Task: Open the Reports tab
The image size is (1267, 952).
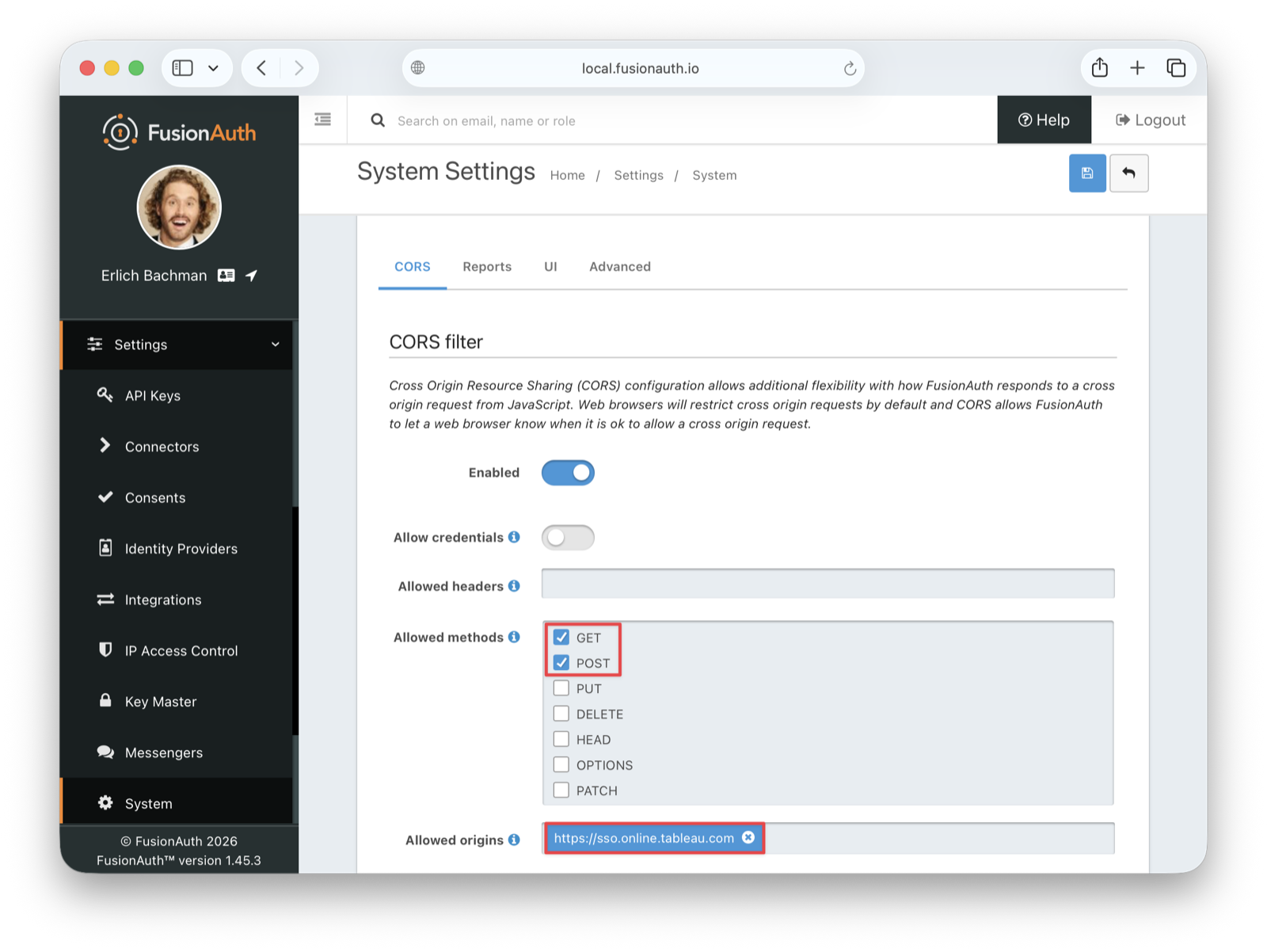Action: click(x=487, y=266)
